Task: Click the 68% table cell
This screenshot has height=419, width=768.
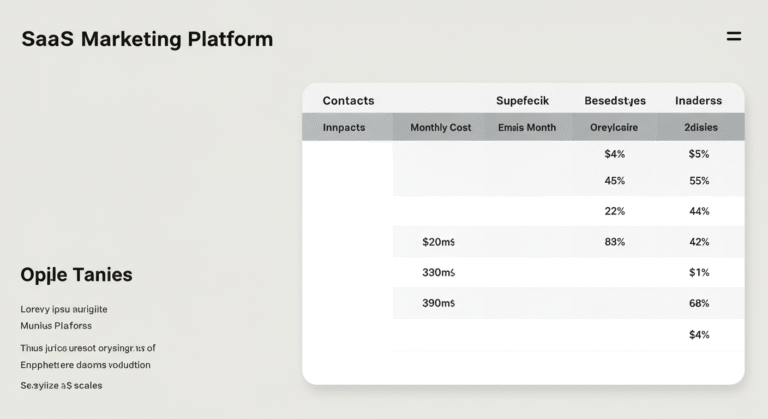Action: tap(699, 303)
